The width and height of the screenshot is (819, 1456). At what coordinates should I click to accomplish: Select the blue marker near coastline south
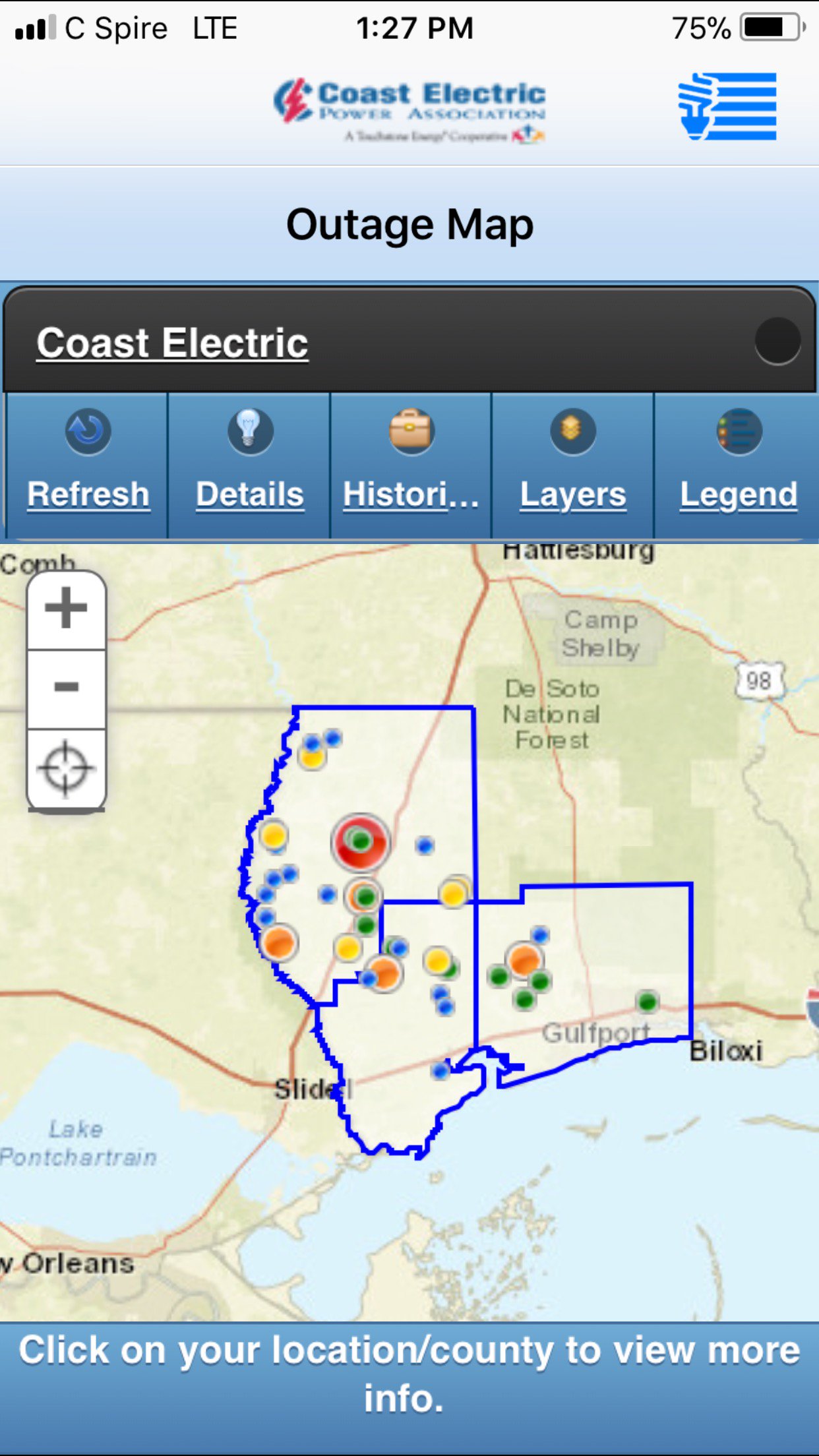(440, 1070)
